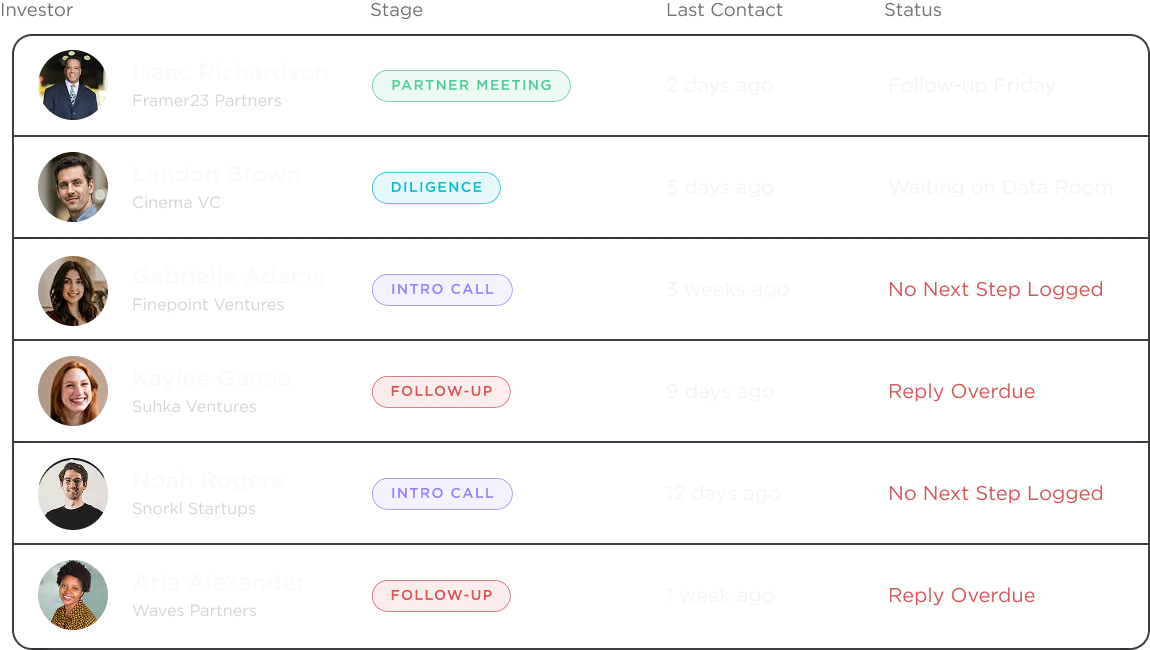The image size is (1150, 650).
Task: Open No Next Step Logged for Finepoint Ventures
Action: tap(995, 290)
